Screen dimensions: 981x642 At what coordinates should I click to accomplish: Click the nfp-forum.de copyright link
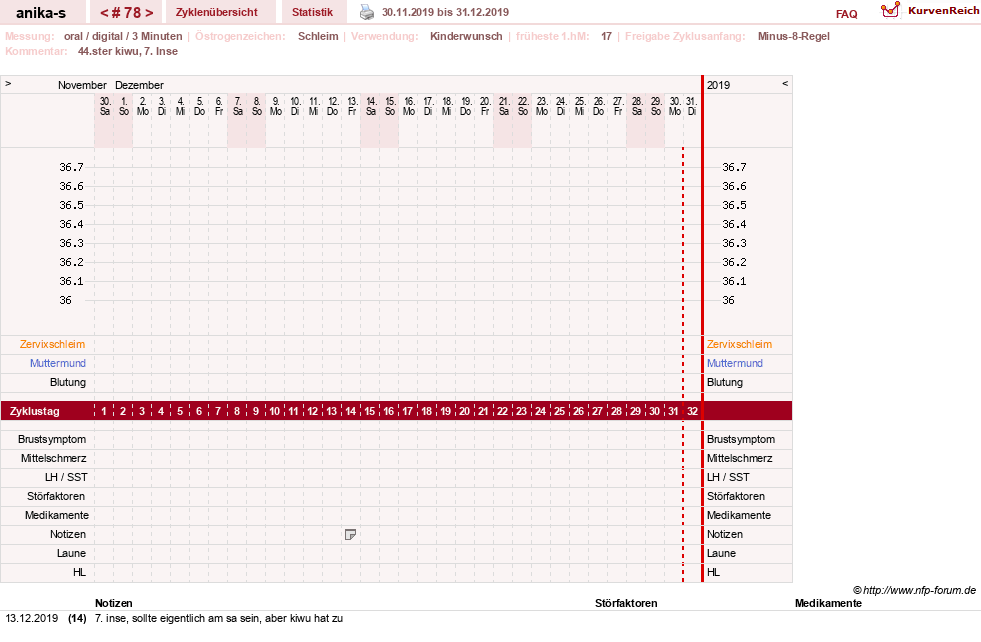pyautogui.click(x=914, y=590)
